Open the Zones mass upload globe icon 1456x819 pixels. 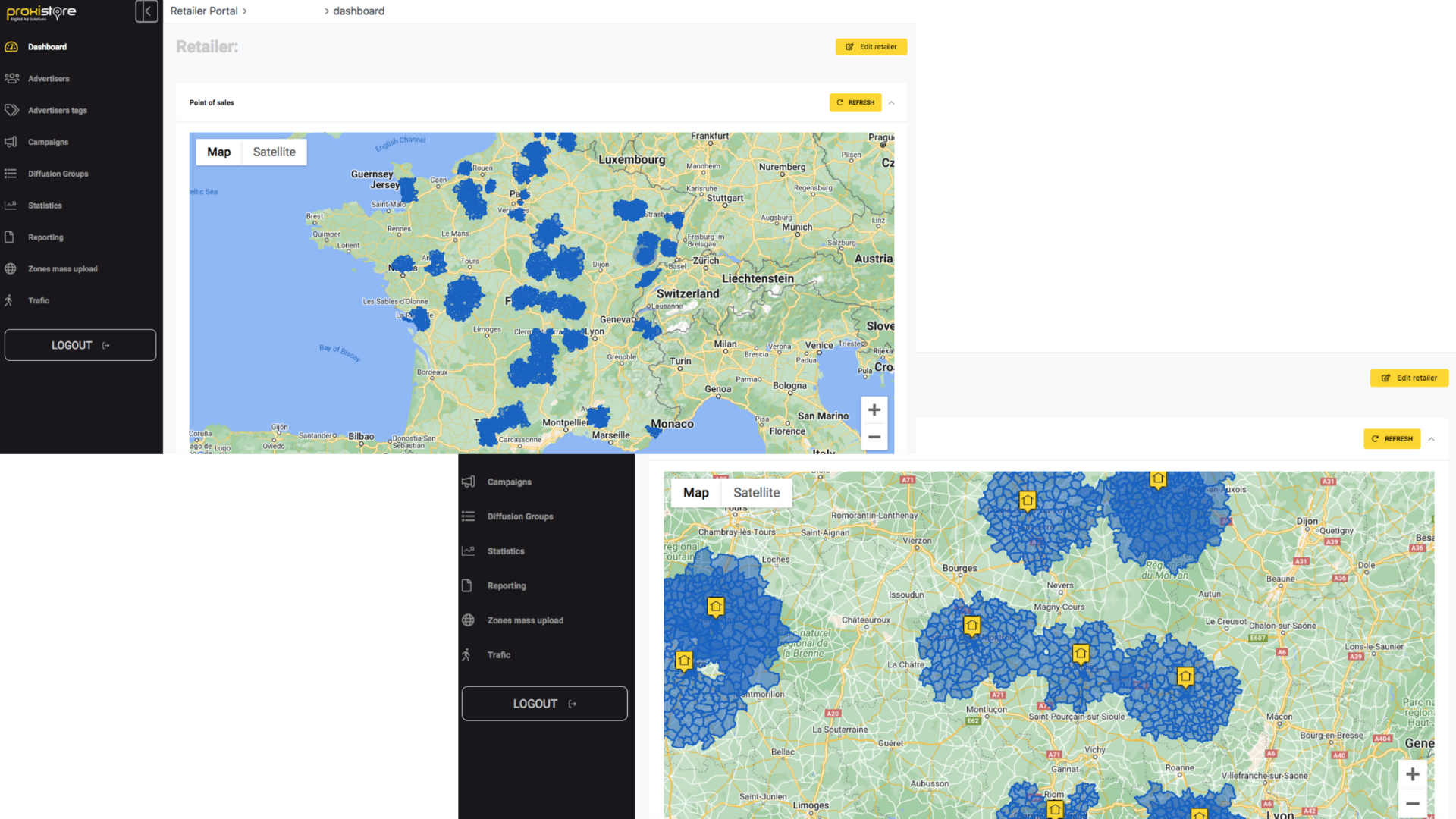(11, 268)
